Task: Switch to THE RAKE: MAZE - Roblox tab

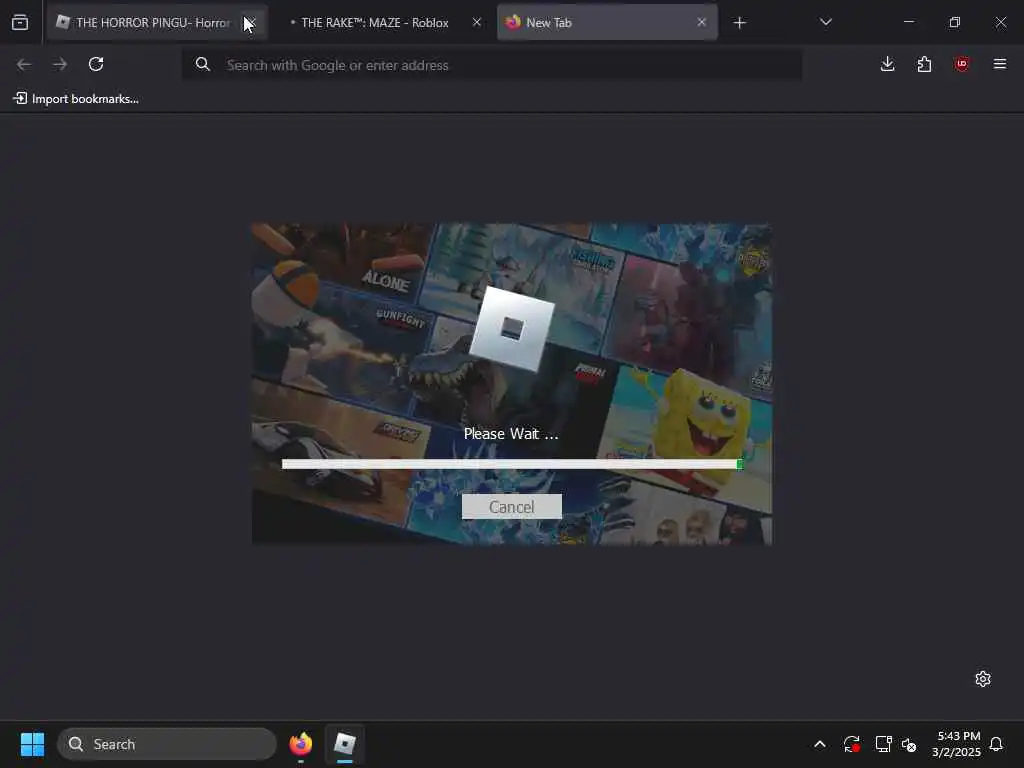Action: coord(374,22)
